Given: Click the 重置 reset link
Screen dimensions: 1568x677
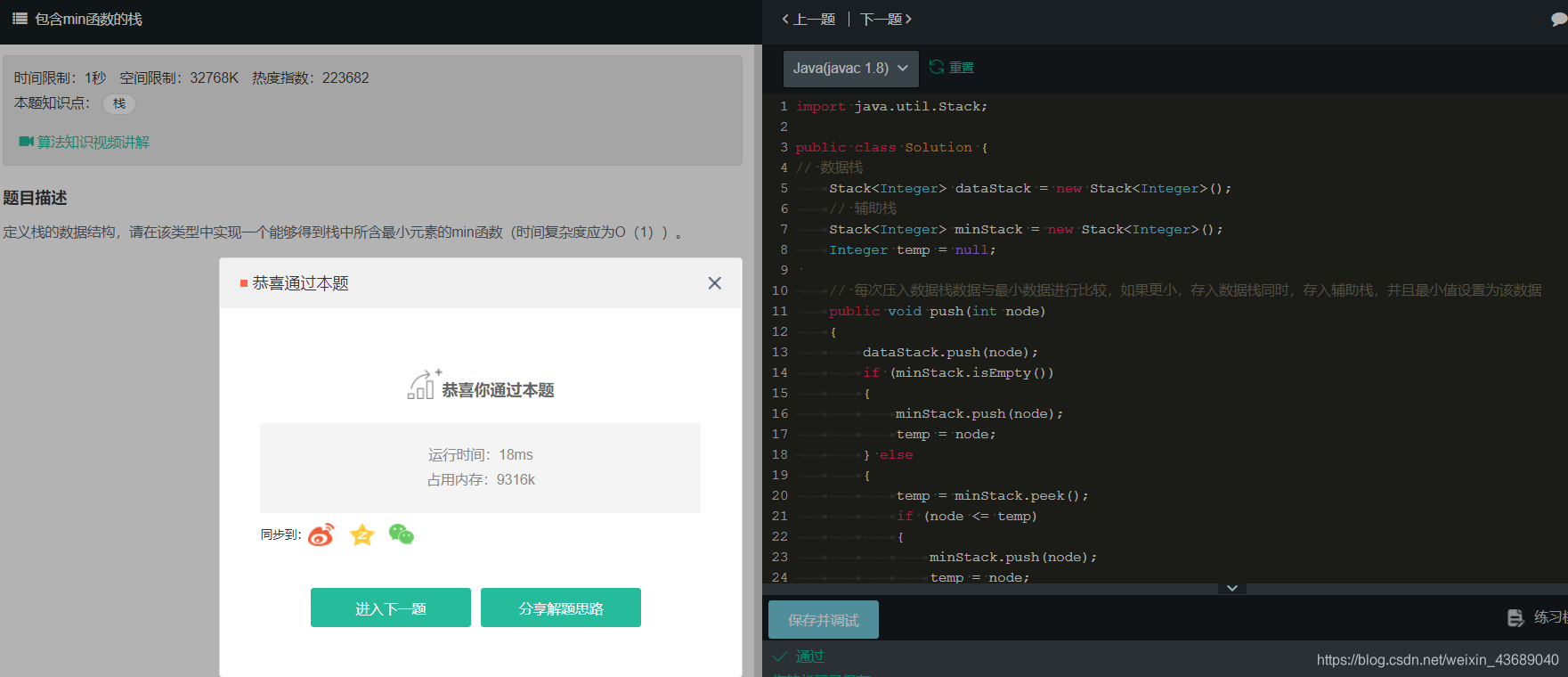Looking at the screenshot, I should click(x=962, y=68).
